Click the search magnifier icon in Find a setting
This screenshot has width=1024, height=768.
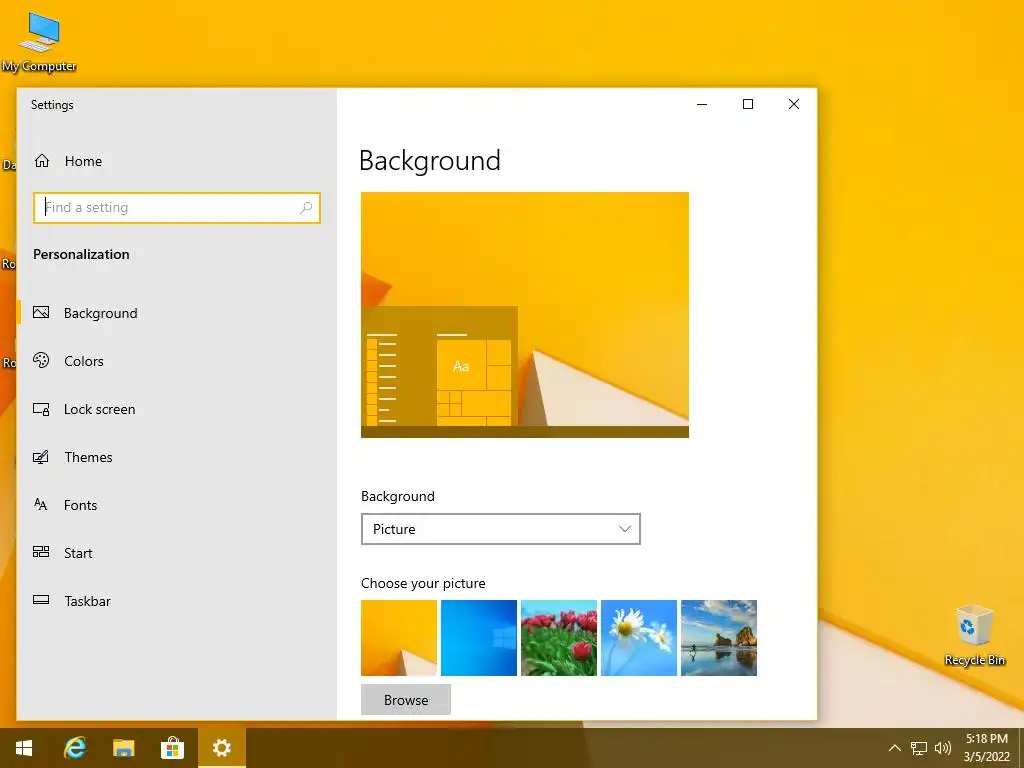306,208
